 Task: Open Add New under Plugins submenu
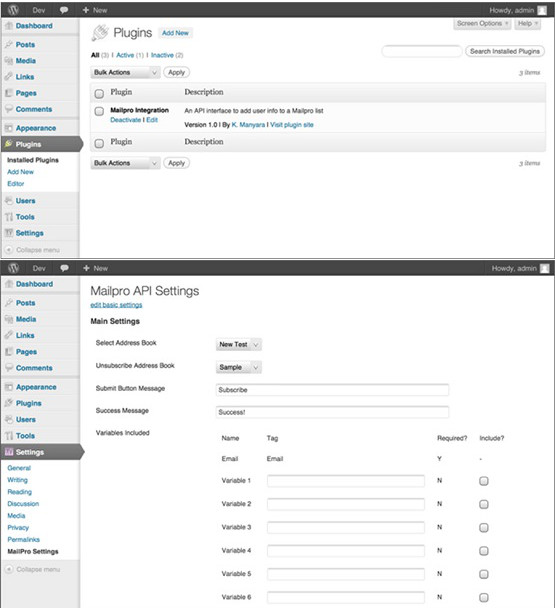tap(20, 172)
